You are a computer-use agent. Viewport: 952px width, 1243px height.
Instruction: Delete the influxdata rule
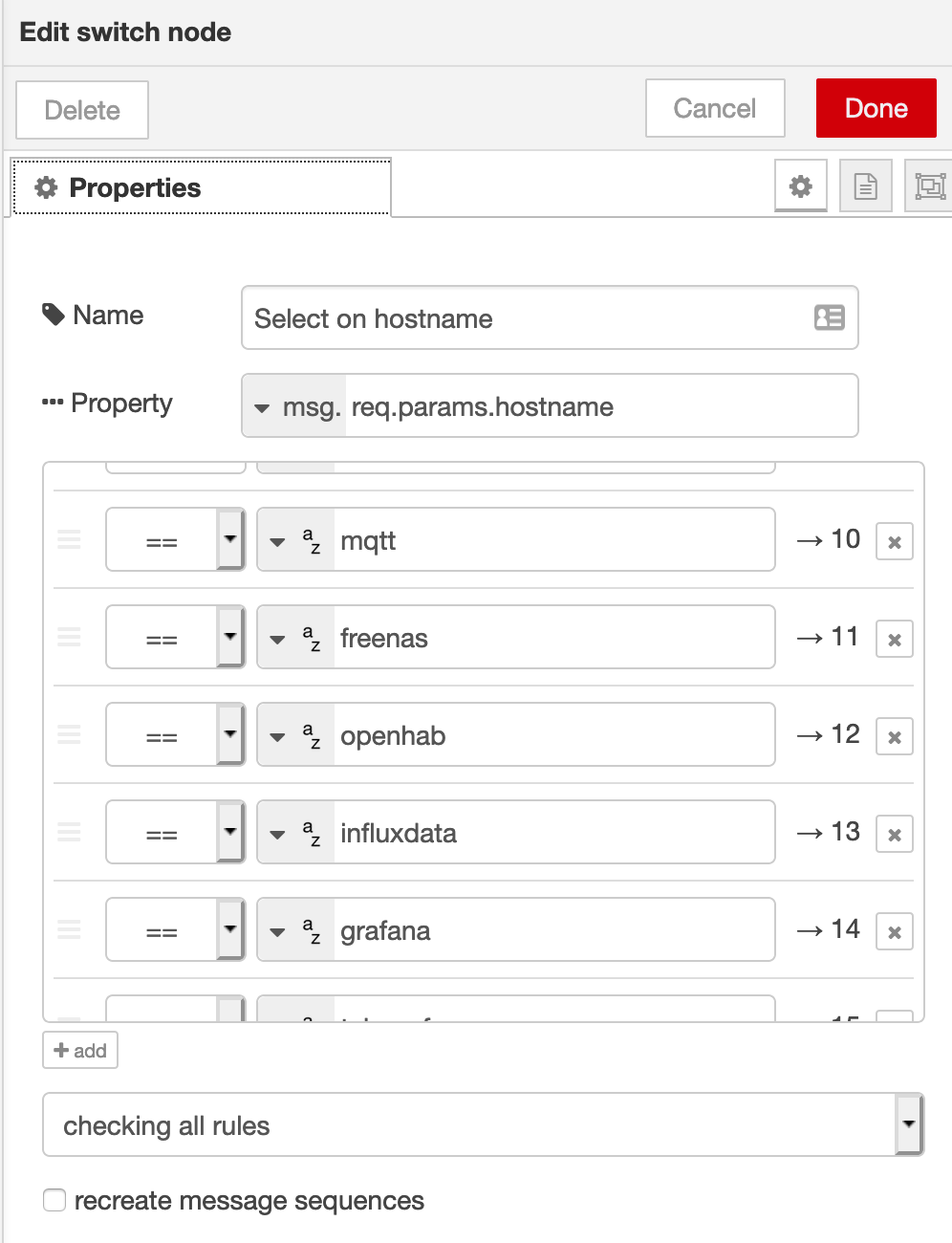click(895, 835)
